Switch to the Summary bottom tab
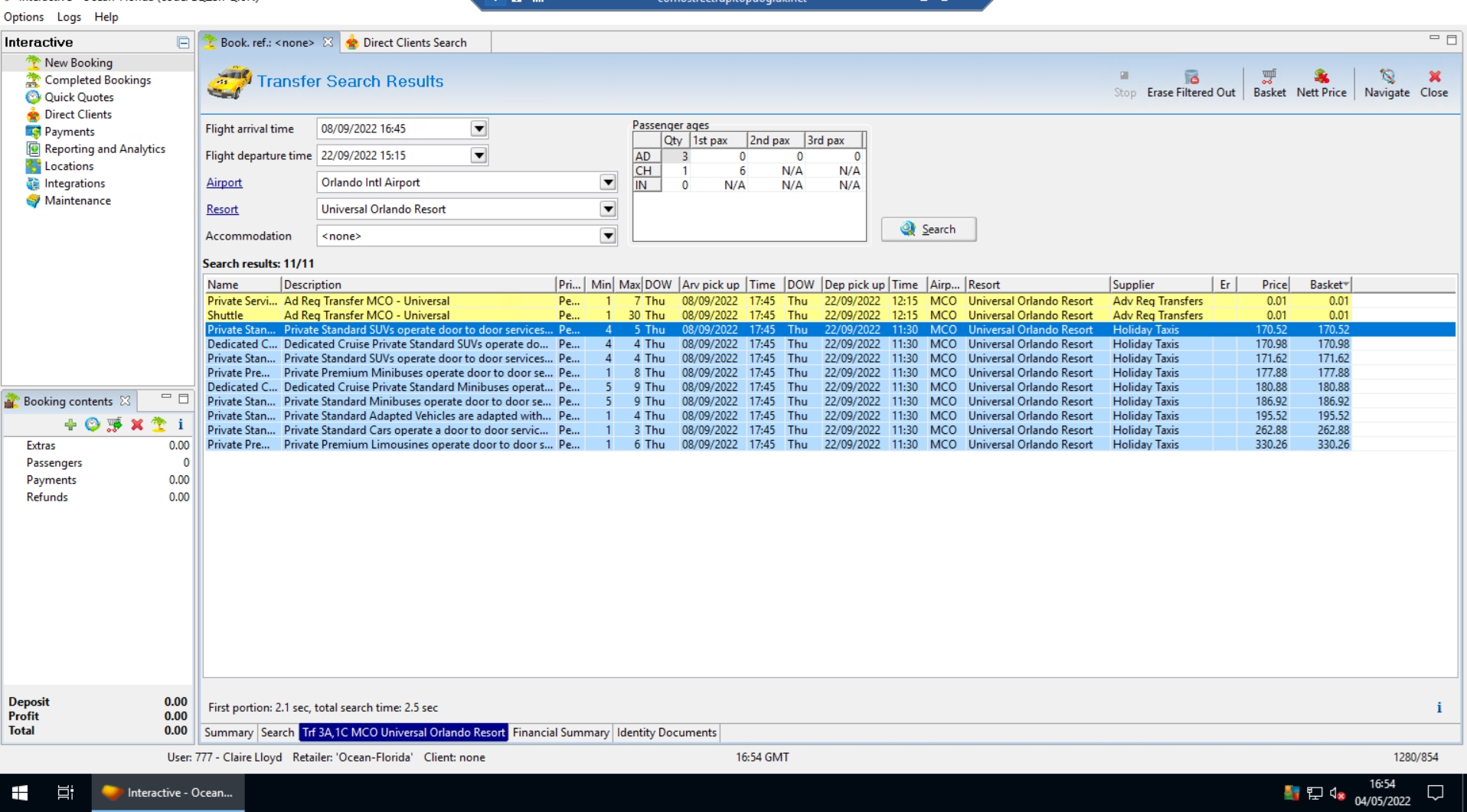This screenshot has width=1467, height=812. click(228, 732)
